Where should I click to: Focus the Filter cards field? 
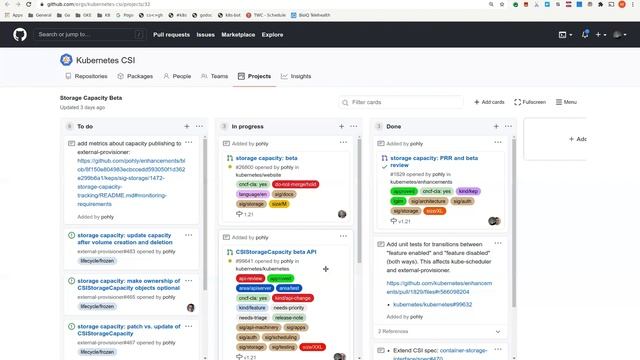point(401,102)
